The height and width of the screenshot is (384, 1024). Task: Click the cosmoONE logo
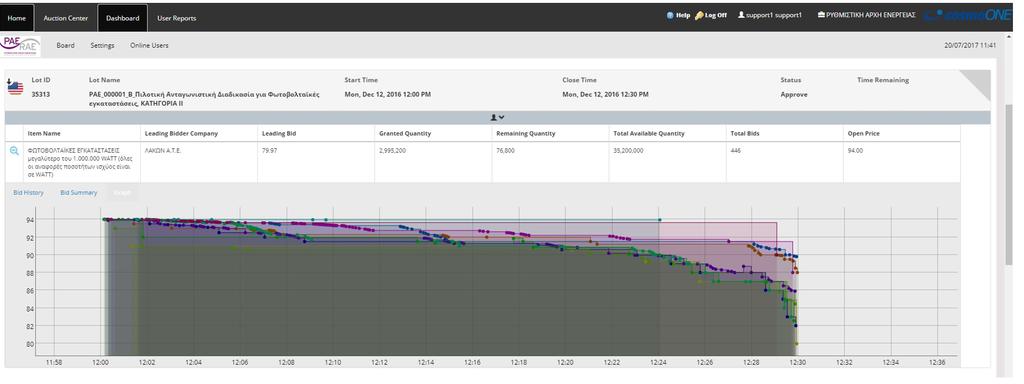pyautogui.click(x=968, y=15)
